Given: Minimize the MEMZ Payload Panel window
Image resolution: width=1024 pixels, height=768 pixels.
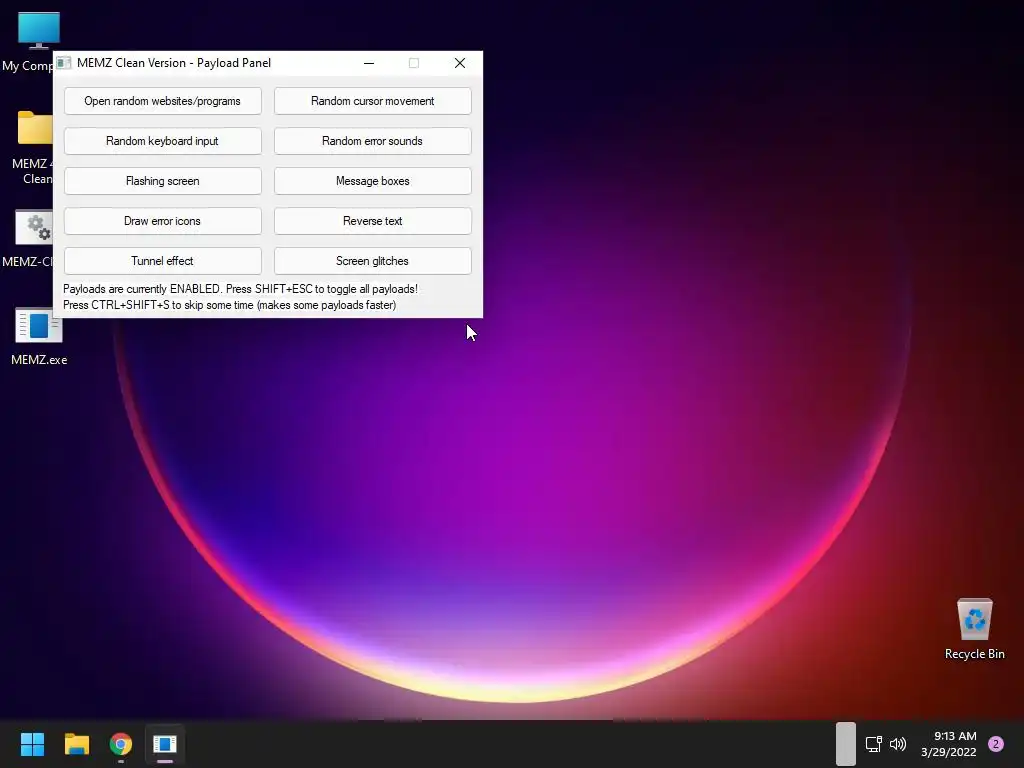Looking at the screenshot, I should (x=369, y=63).
